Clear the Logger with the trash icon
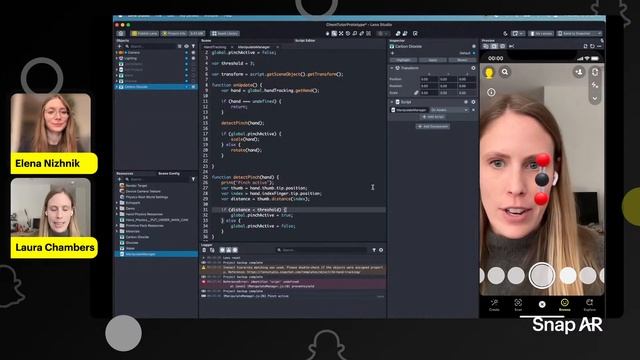Image resolution: width=640 pixels, height=360 pixels. tap(204, 250)
